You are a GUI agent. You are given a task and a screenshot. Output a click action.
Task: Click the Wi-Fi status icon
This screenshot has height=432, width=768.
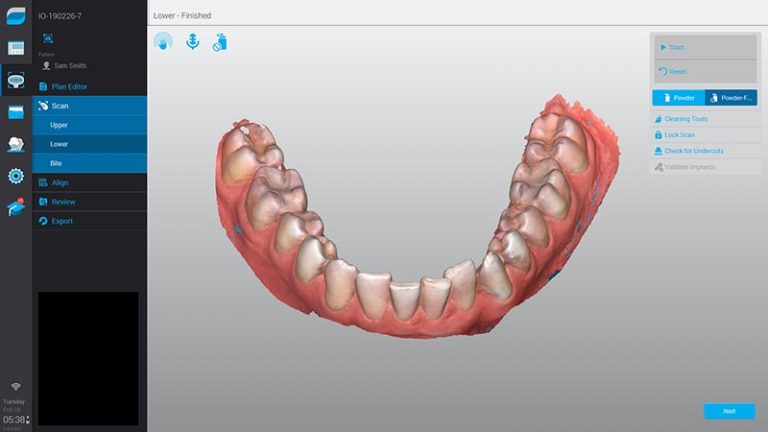(16, 386)
